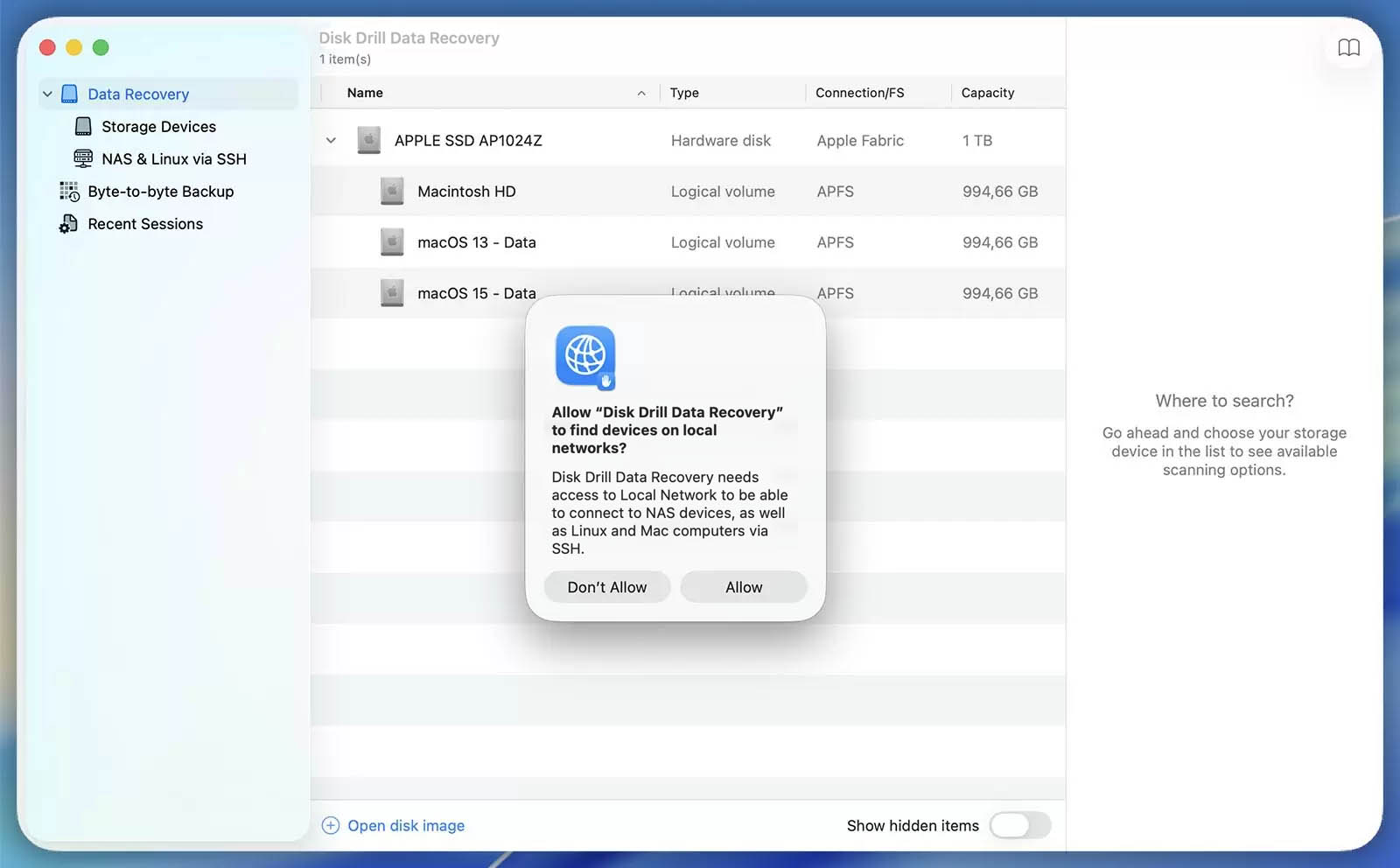Select Storage Devices in sidebar
This screenshot has width=1400, height=868.
pos(158,126)
